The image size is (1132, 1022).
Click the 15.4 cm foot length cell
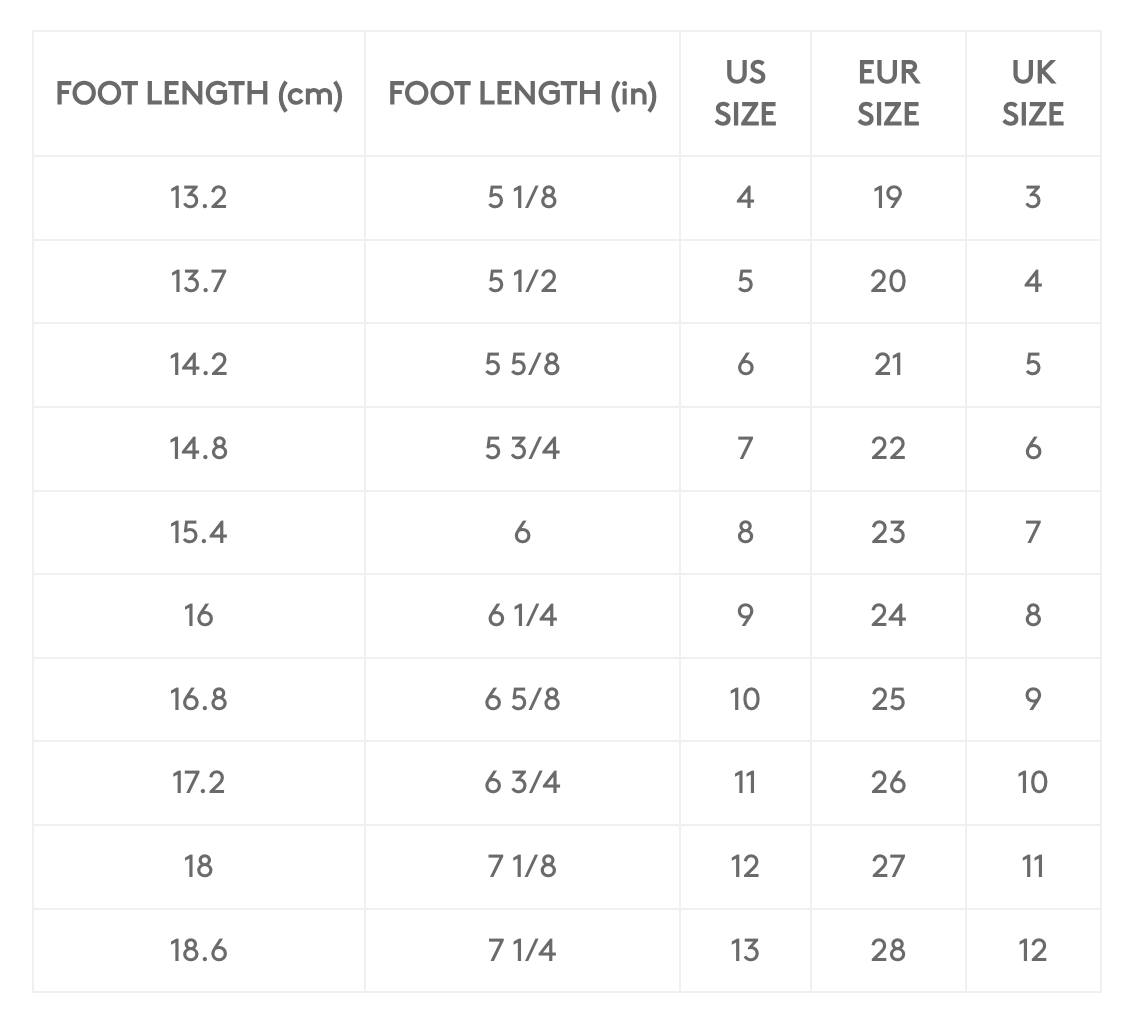[199, 533]
